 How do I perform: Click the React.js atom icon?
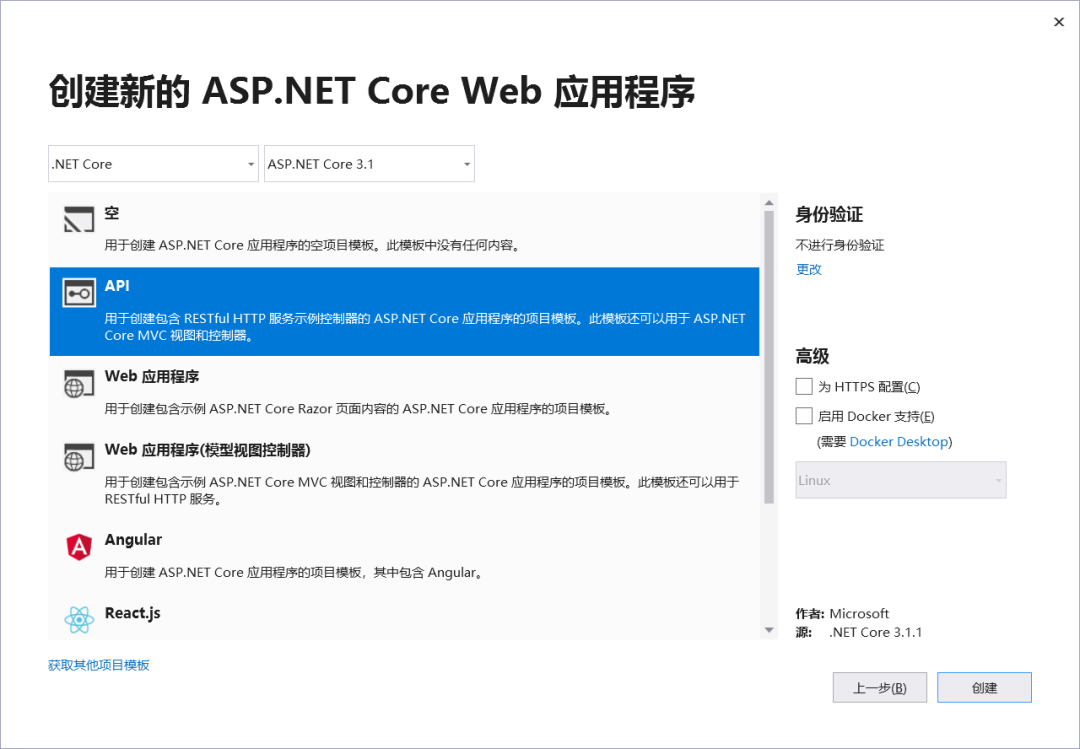(79, 620)
